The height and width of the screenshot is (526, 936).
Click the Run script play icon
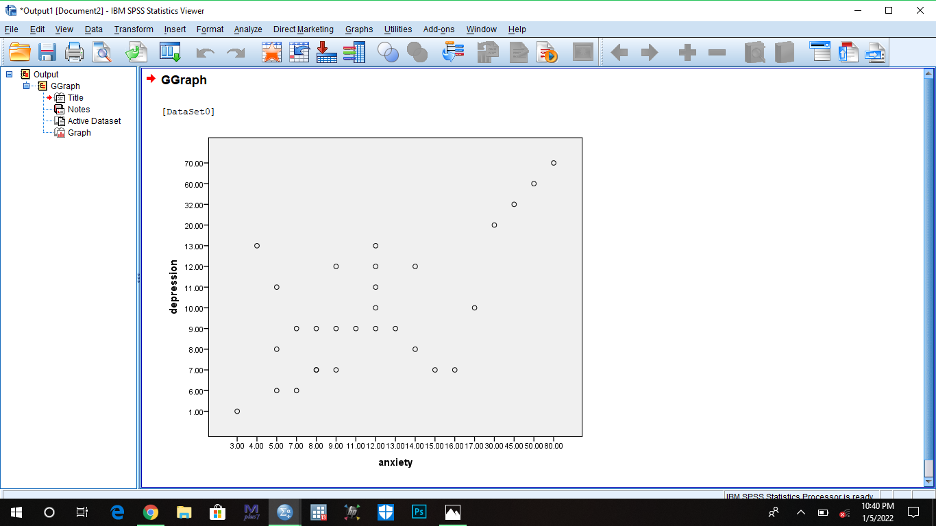point(547,53)
